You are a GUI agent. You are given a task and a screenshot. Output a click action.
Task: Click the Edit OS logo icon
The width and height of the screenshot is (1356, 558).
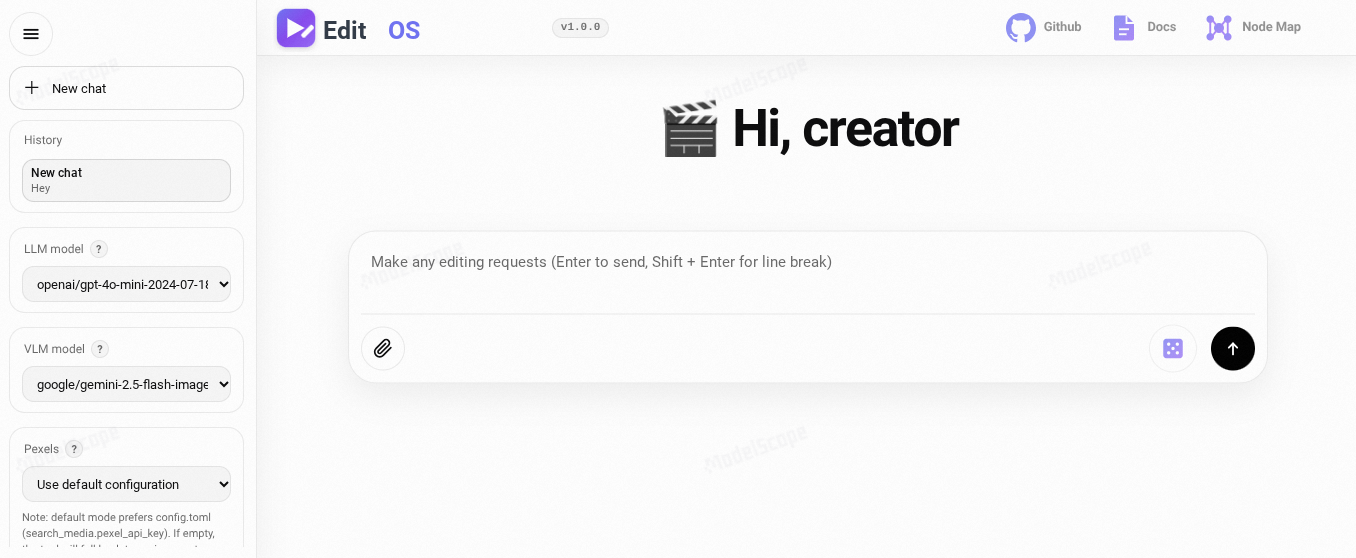(x=296, y=28)
